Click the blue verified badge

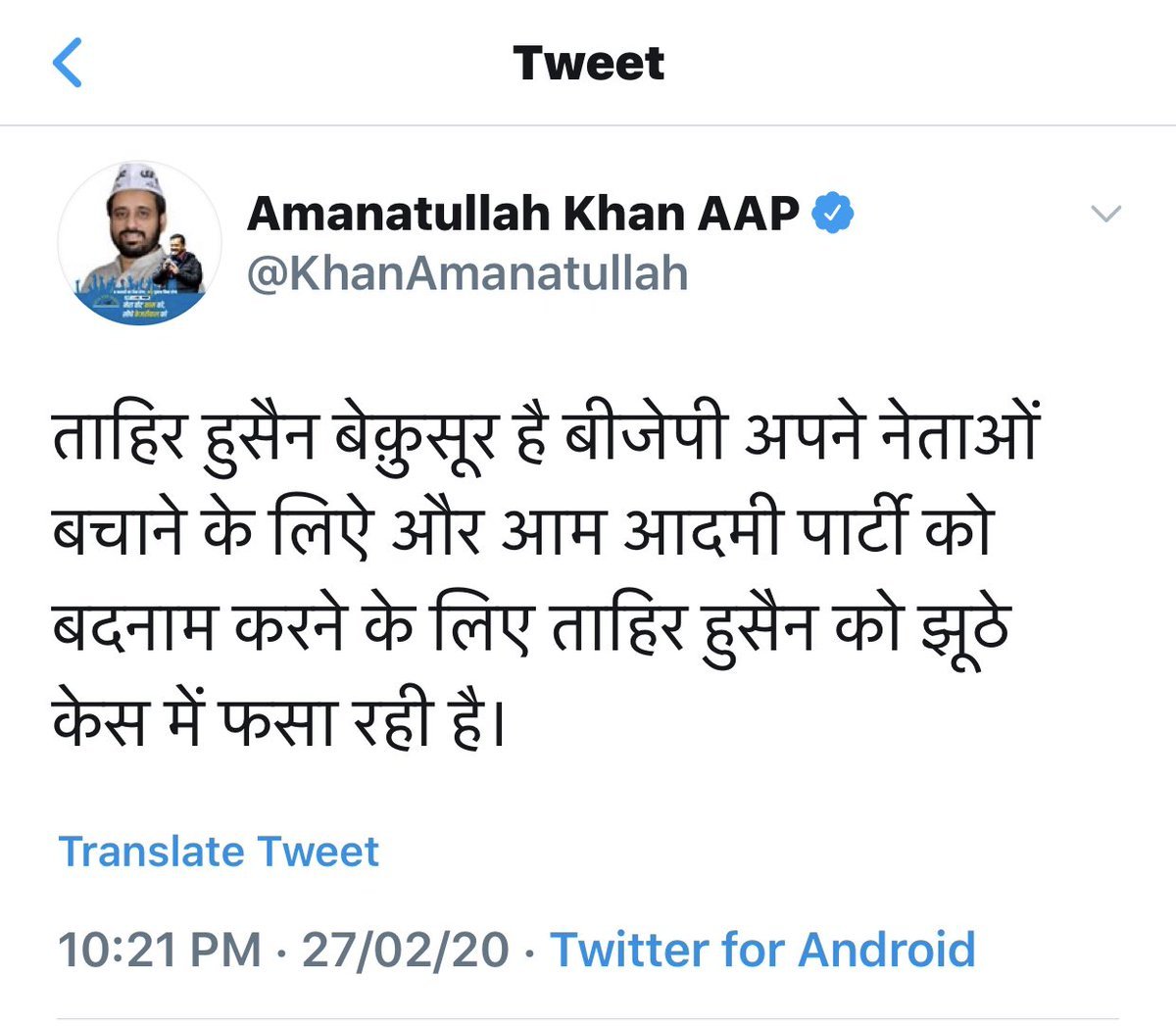(x=832, y=213)
